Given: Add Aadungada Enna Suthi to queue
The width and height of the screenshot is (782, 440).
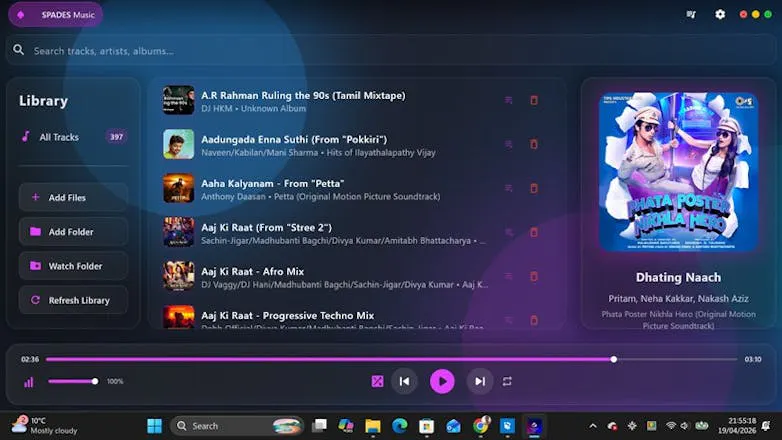Looking at the screenshot, I should click(x=508, y=144).
